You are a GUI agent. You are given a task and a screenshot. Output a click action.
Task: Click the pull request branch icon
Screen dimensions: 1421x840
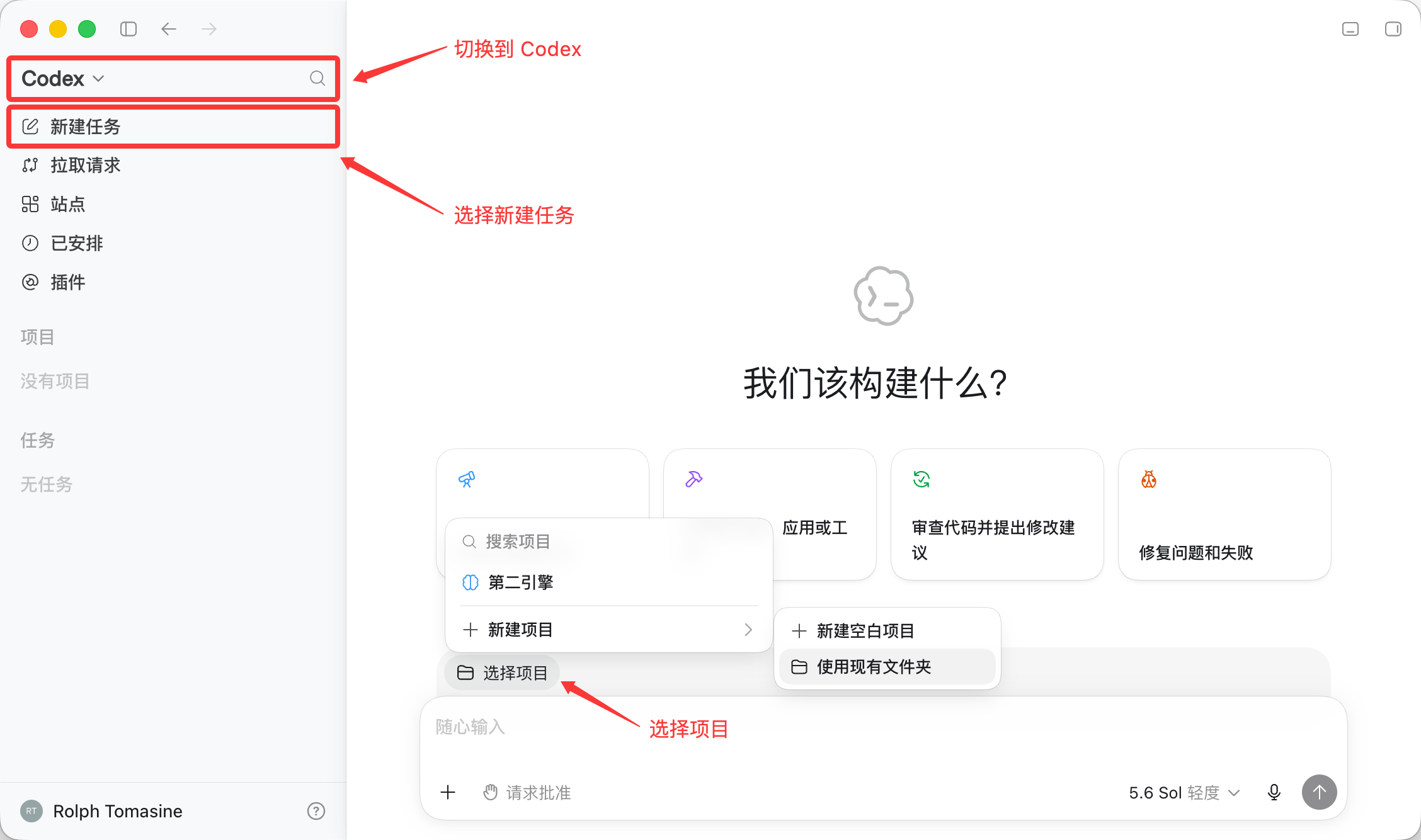[x=30, y=166]
